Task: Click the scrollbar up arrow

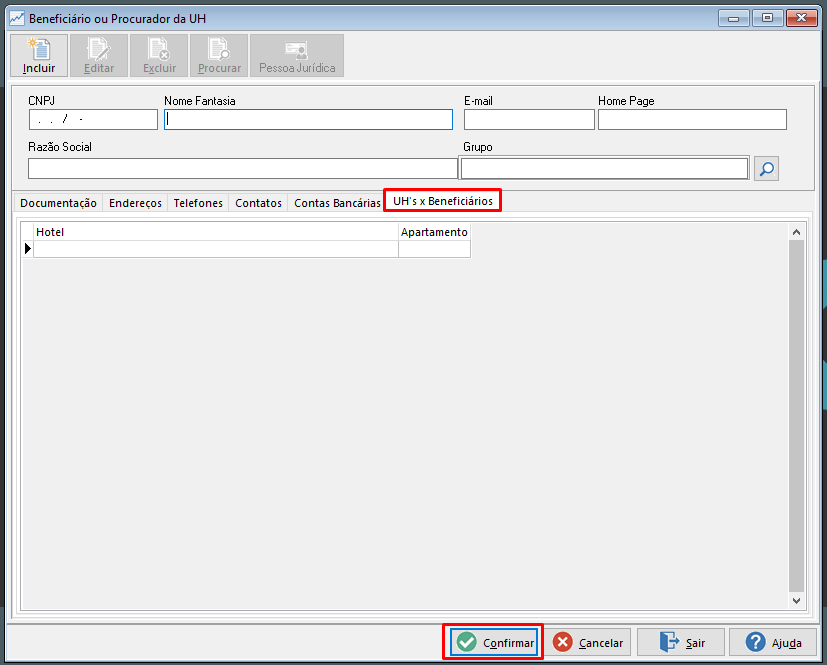Action: click(796, 232)
